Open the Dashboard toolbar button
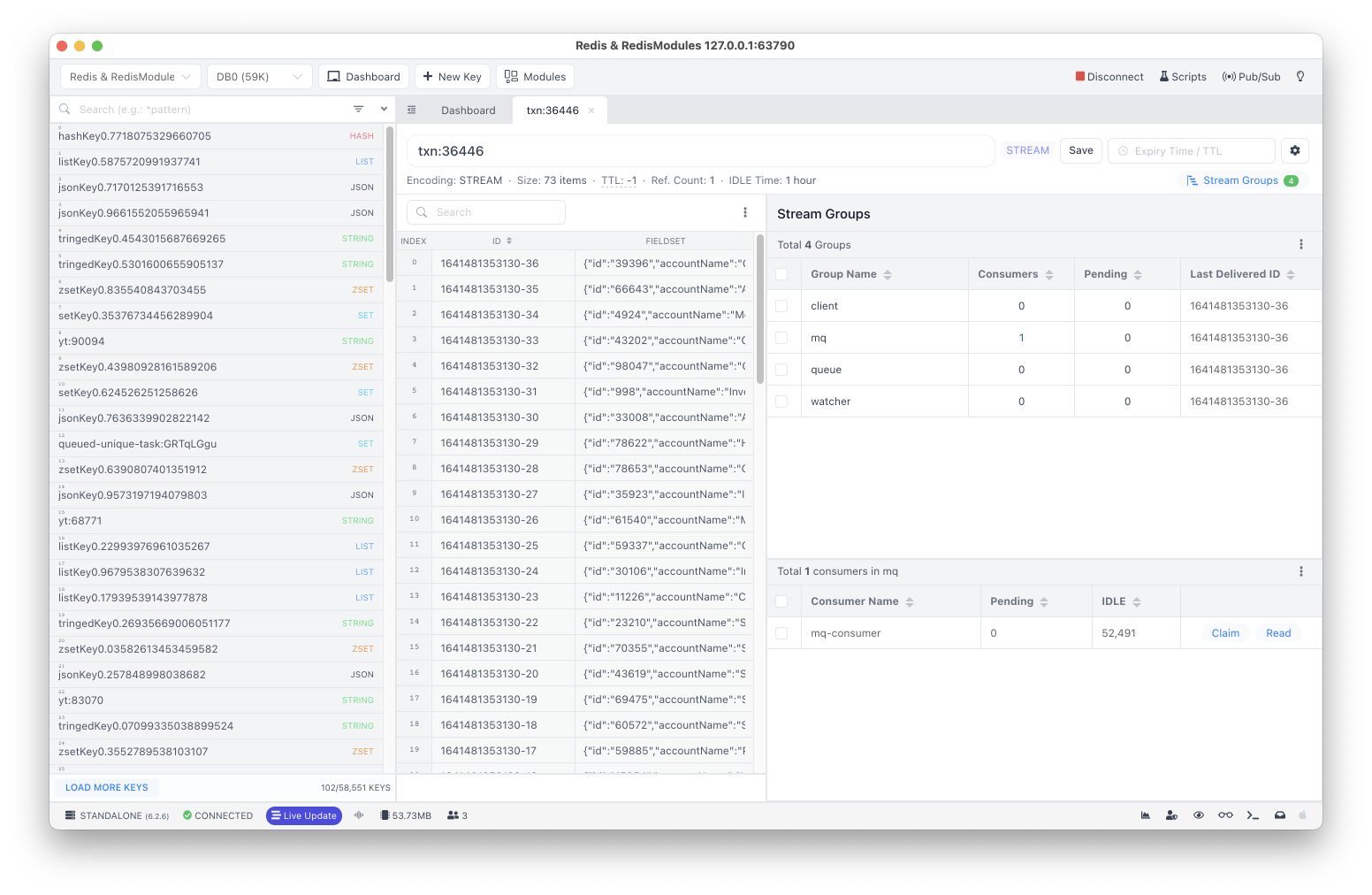Viewport: 1372px width, 895px height. (363, 77)
